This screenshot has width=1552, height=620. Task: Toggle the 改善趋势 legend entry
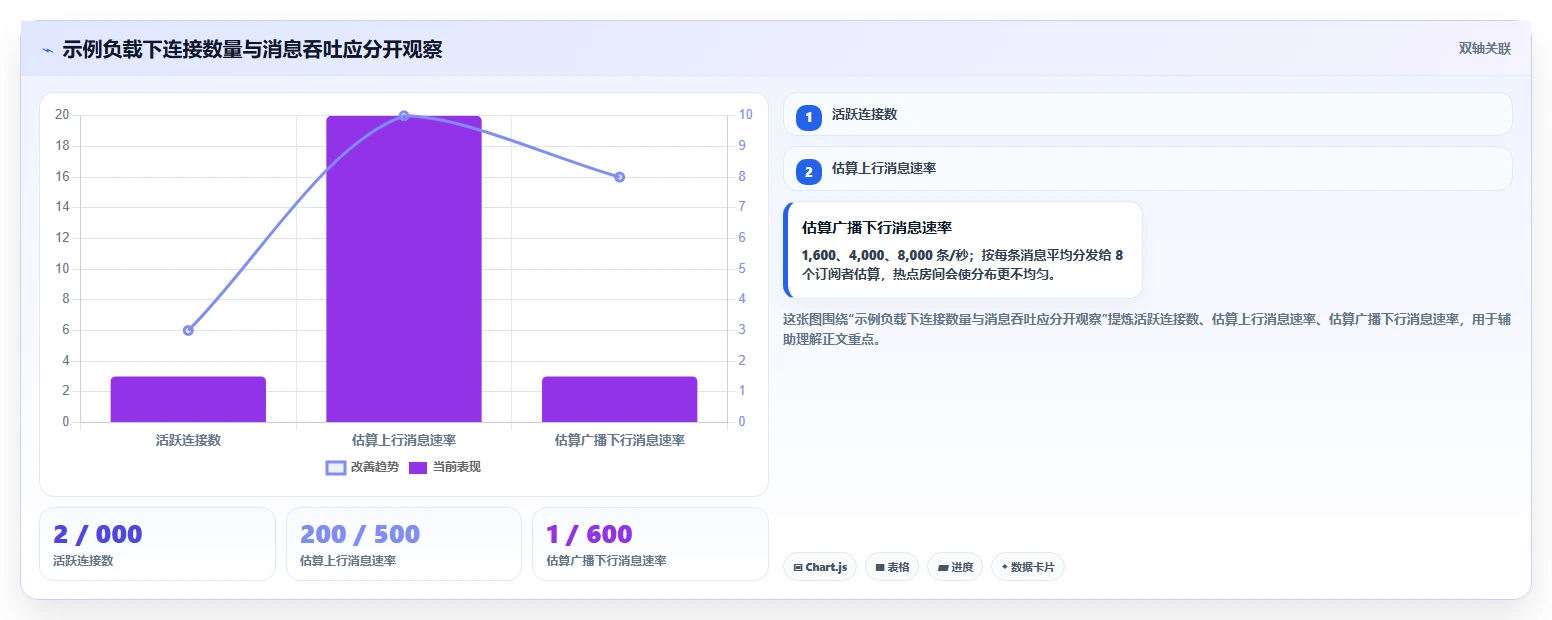point(362,467)
